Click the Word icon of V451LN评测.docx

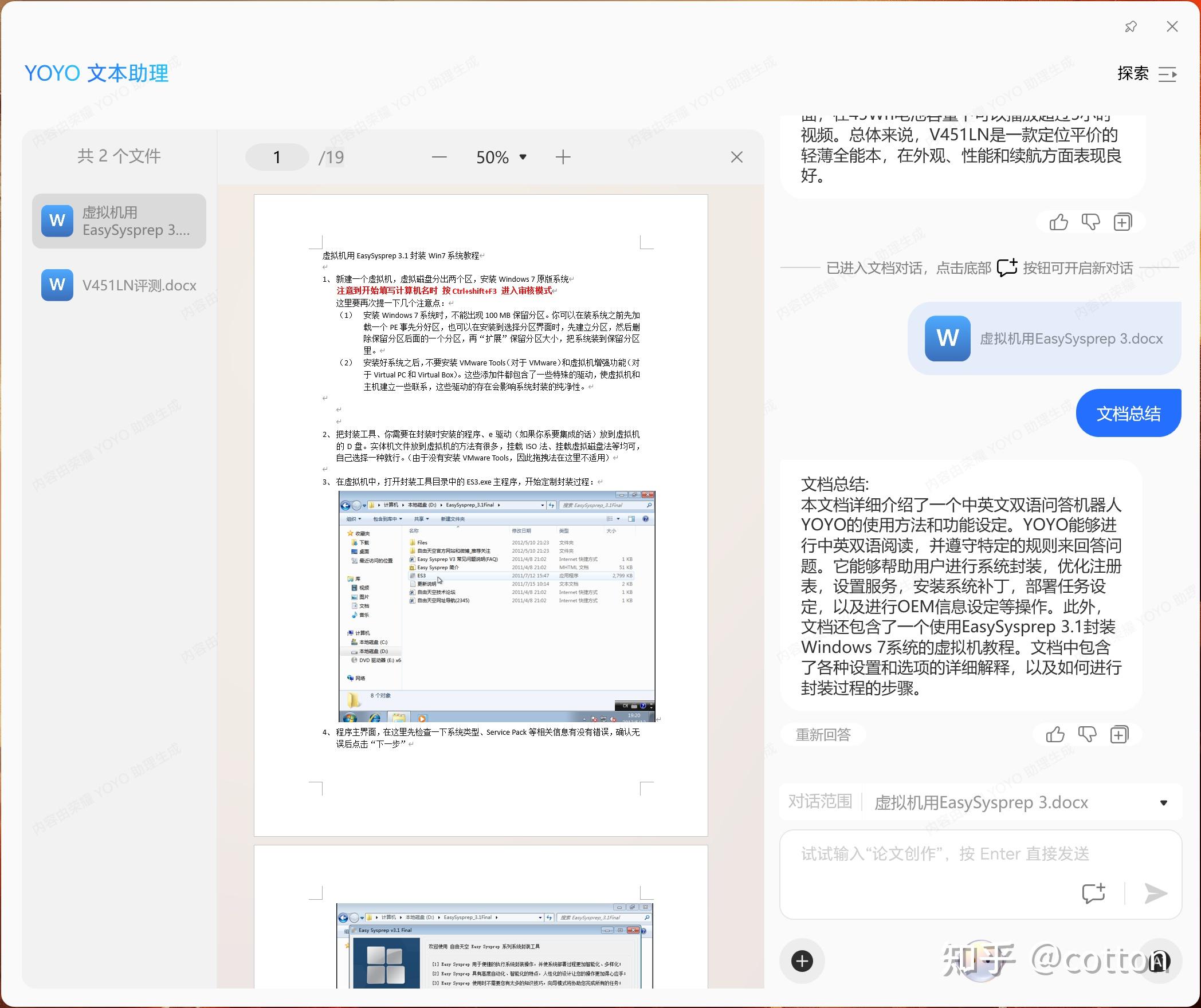[x=57, y=285]
